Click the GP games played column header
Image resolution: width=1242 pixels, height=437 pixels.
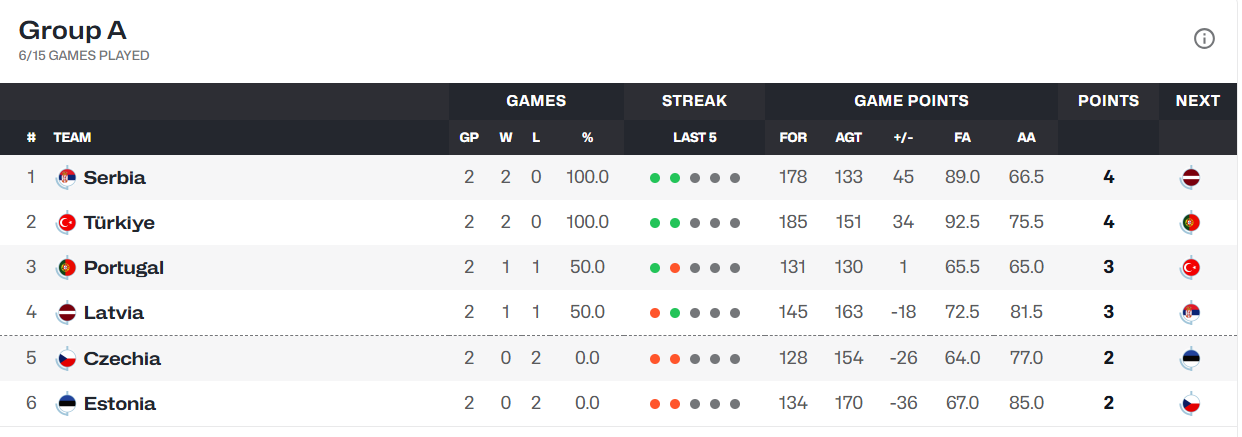point(469,137)
